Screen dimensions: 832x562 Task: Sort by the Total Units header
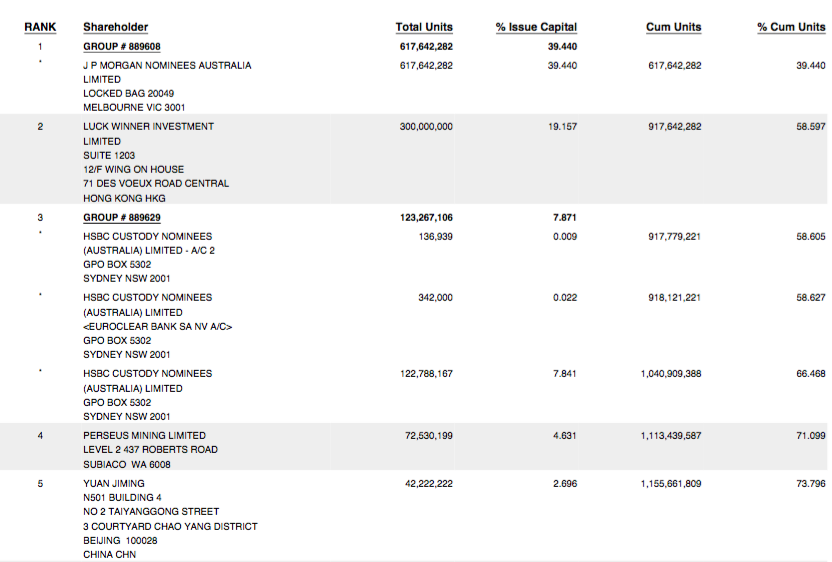[424, 27]
